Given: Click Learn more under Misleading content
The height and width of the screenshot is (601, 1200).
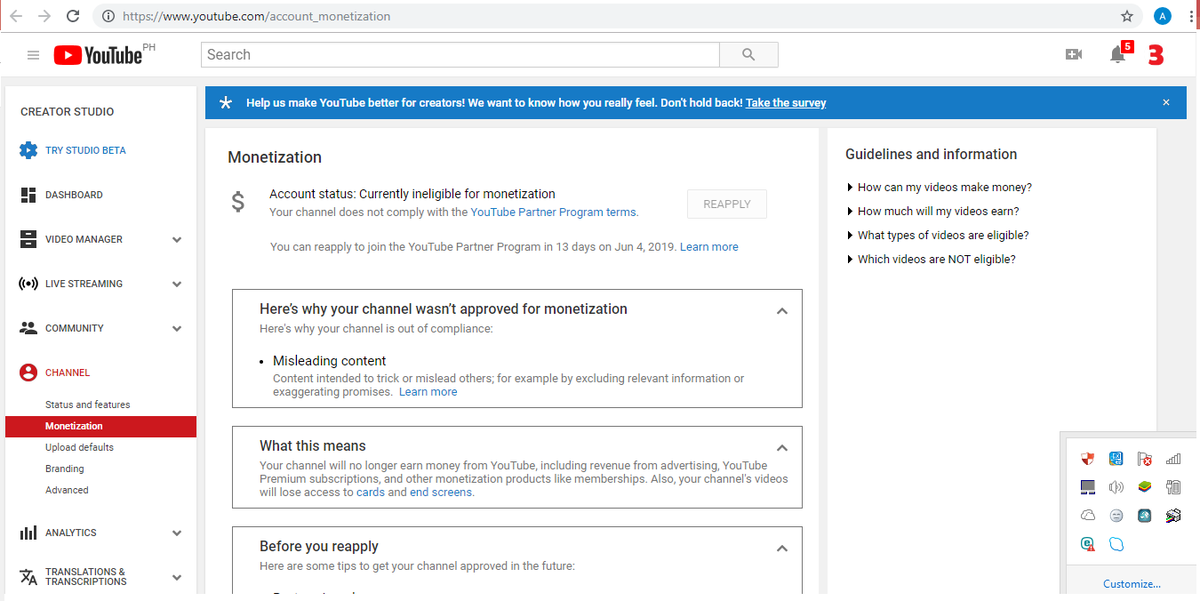Looking at the screenshot, I should 428,392.
